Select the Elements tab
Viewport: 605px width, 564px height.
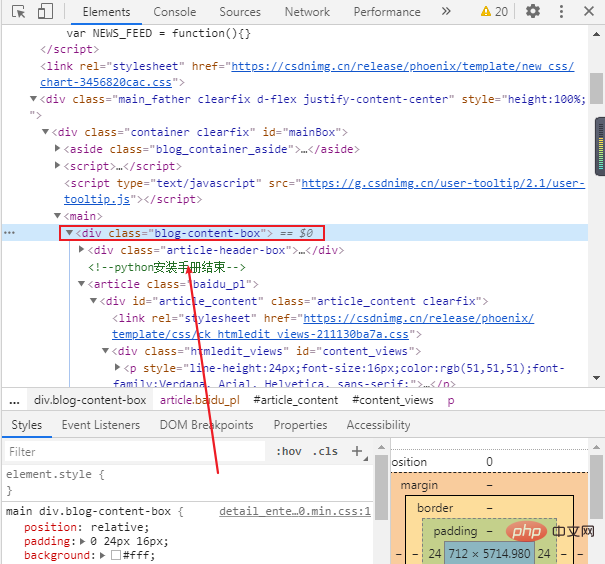pyautogui.click(x=106, y=12)
